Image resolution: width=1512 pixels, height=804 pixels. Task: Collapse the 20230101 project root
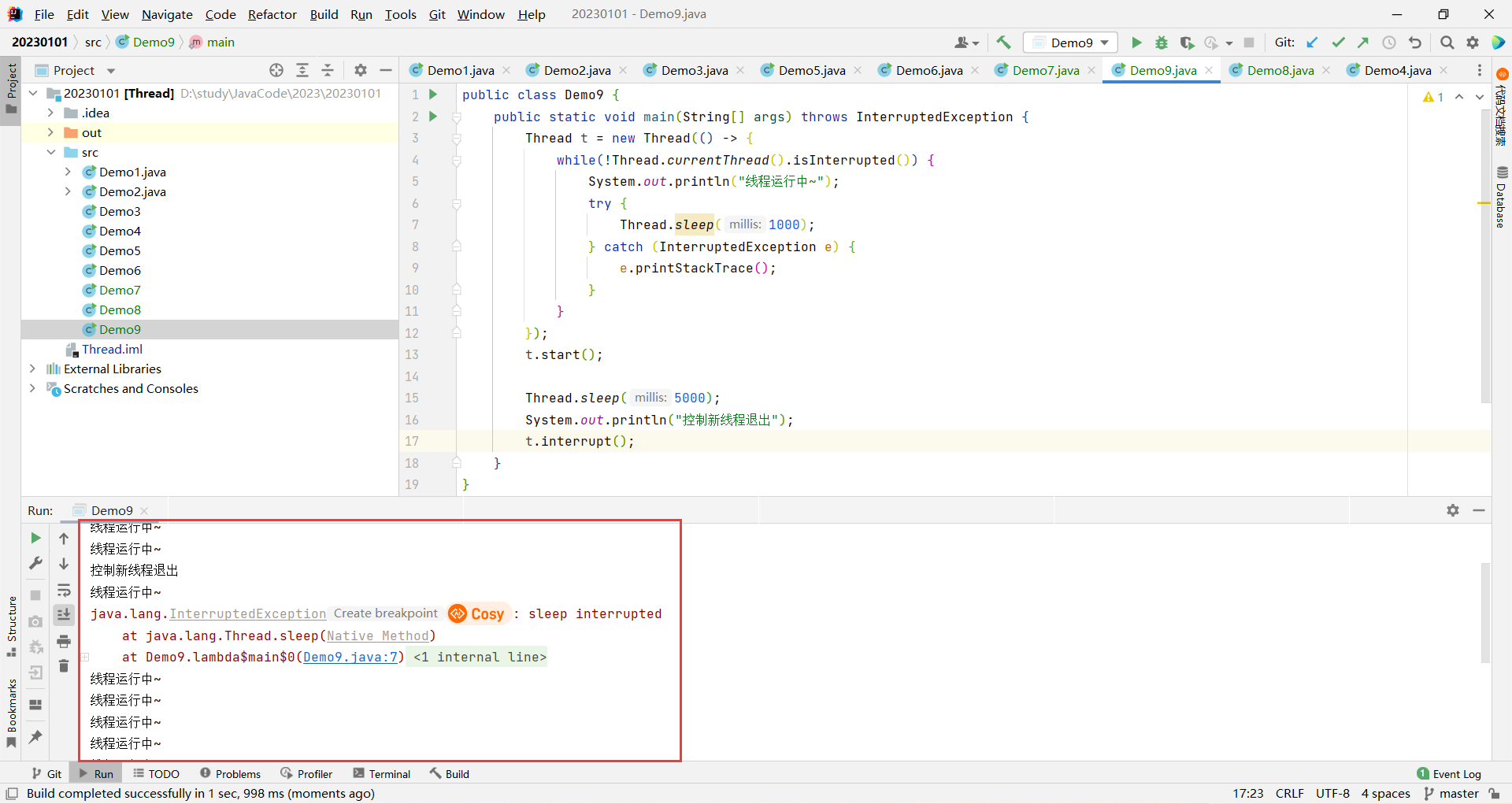[33, 93]
